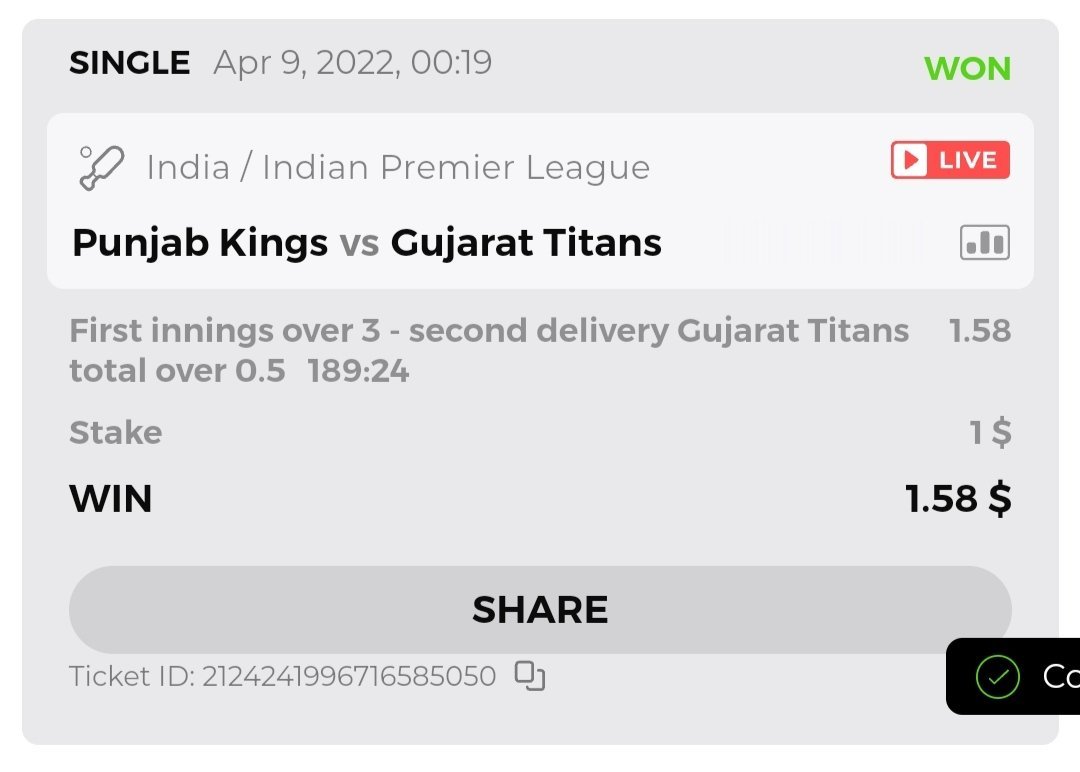Select the Punjab Kings team name
This screenshot has height=772, width=1080.
(200, 243)
